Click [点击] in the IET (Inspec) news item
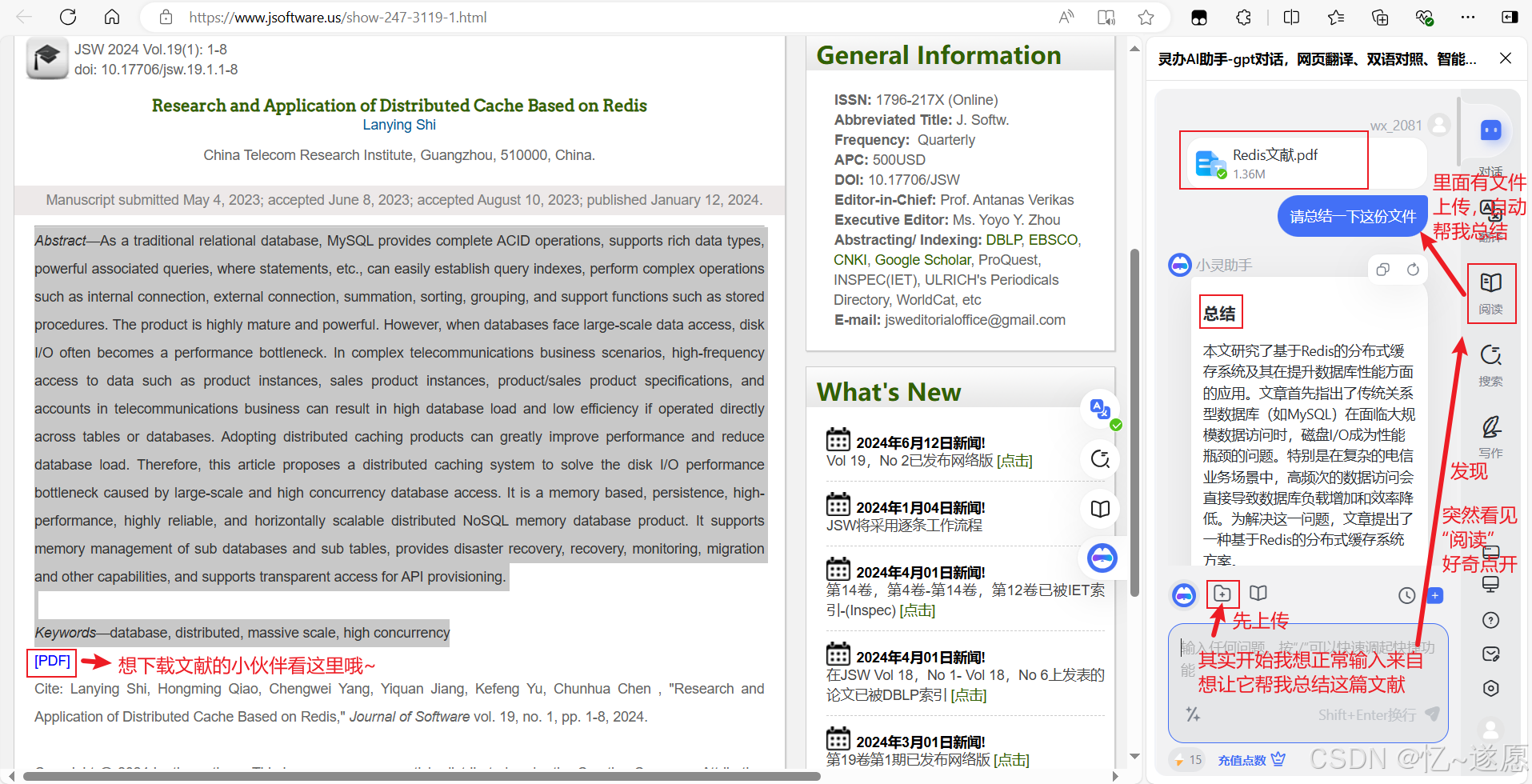1532x784 pixels. pos(918,610)
